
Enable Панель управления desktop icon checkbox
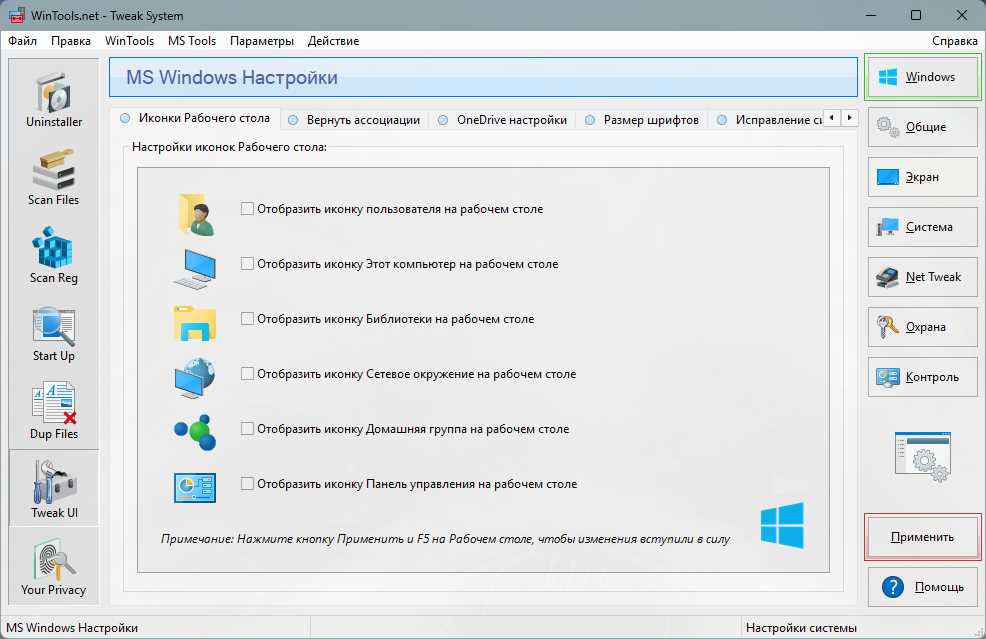coord(247,484)
